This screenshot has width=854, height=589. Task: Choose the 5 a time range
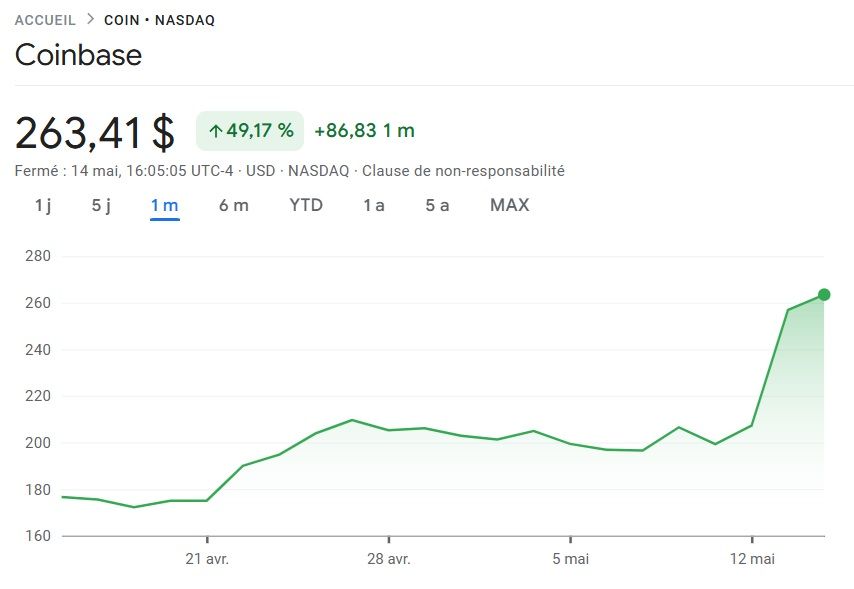pyautogui.click(x=437, y=205)
